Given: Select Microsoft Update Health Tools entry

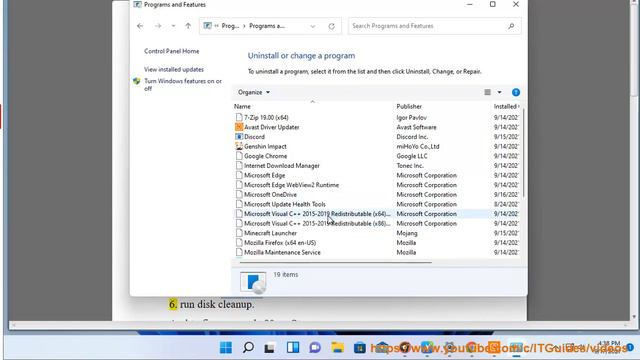Looking at the screenshot, I should [285, 204].
